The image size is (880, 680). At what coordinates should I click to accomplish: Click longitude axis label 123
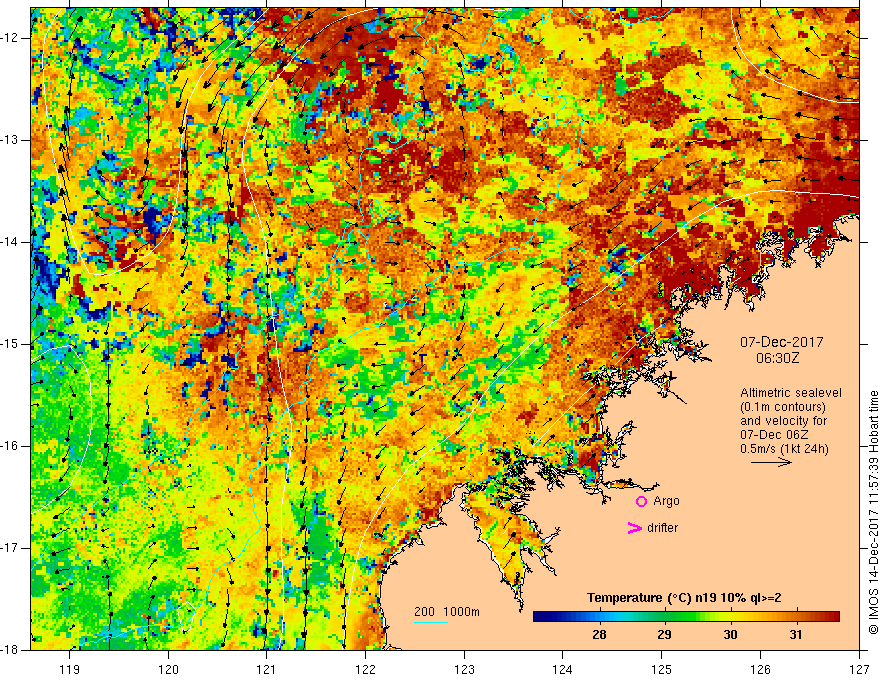pos(464,669)
